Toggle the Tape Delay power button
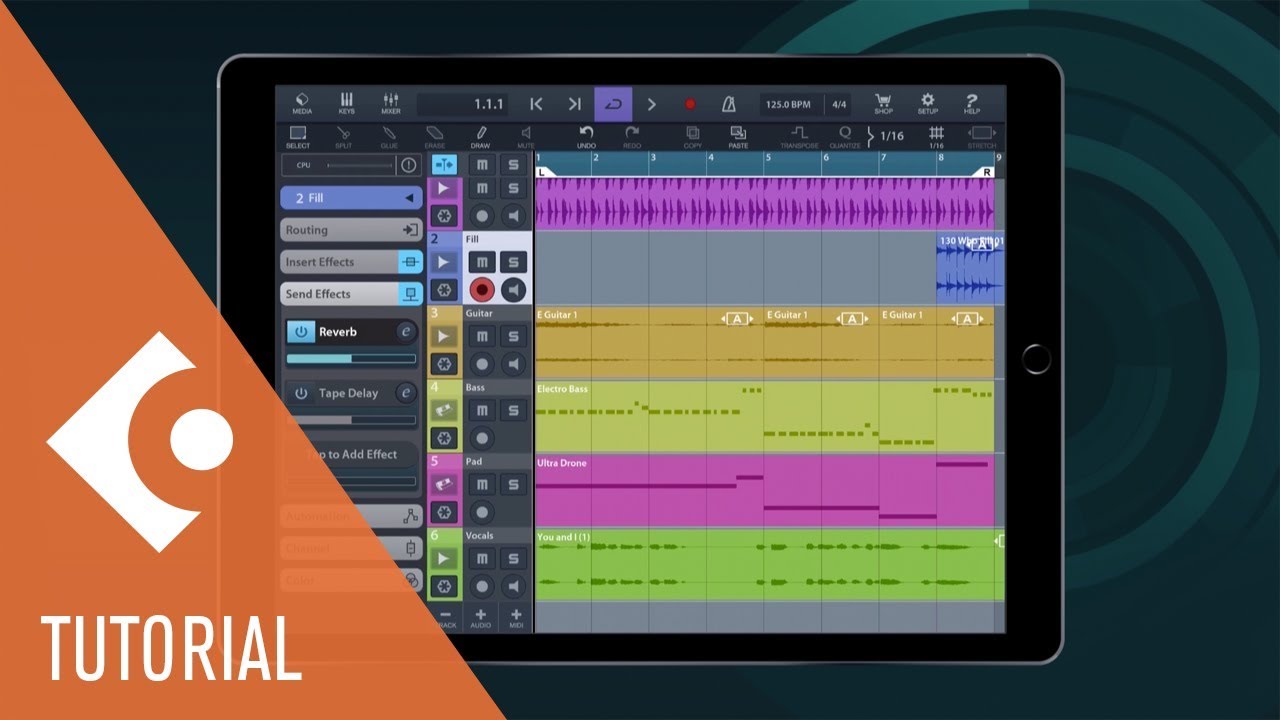The image size is (1280, 720). (300, 393)
